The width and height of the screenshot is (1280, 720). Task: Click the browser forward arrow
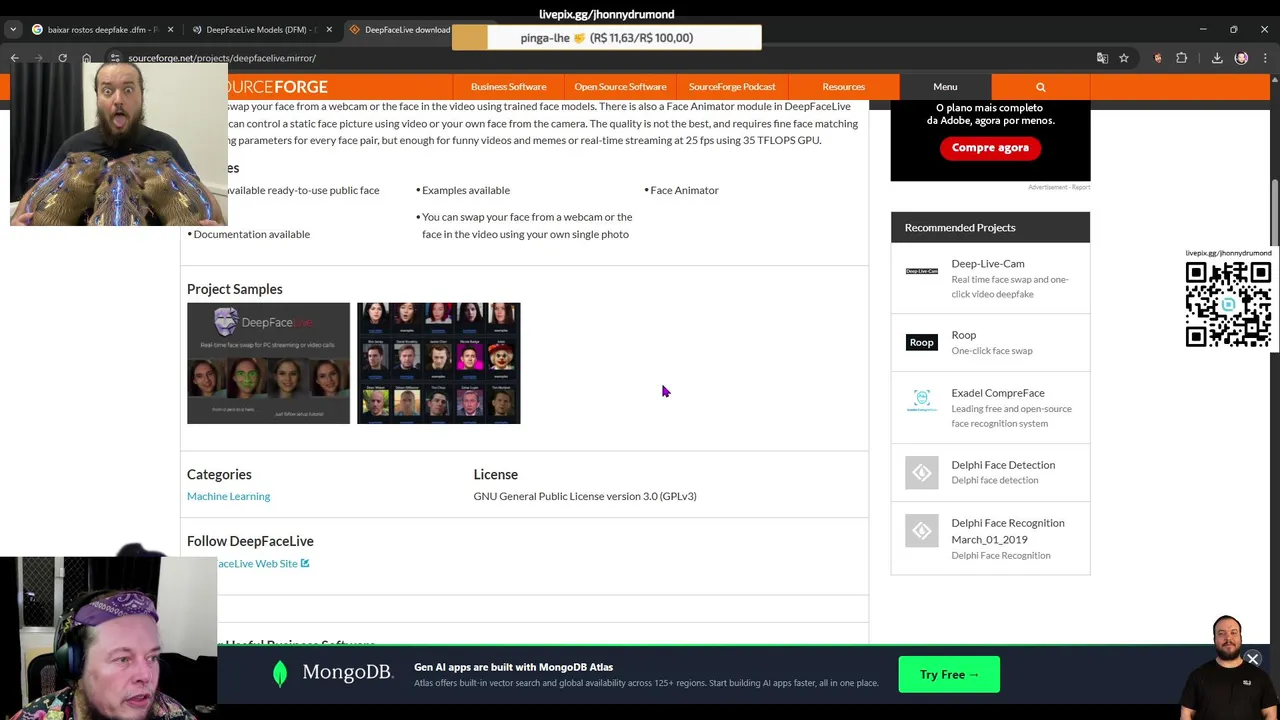click(39, 58)
